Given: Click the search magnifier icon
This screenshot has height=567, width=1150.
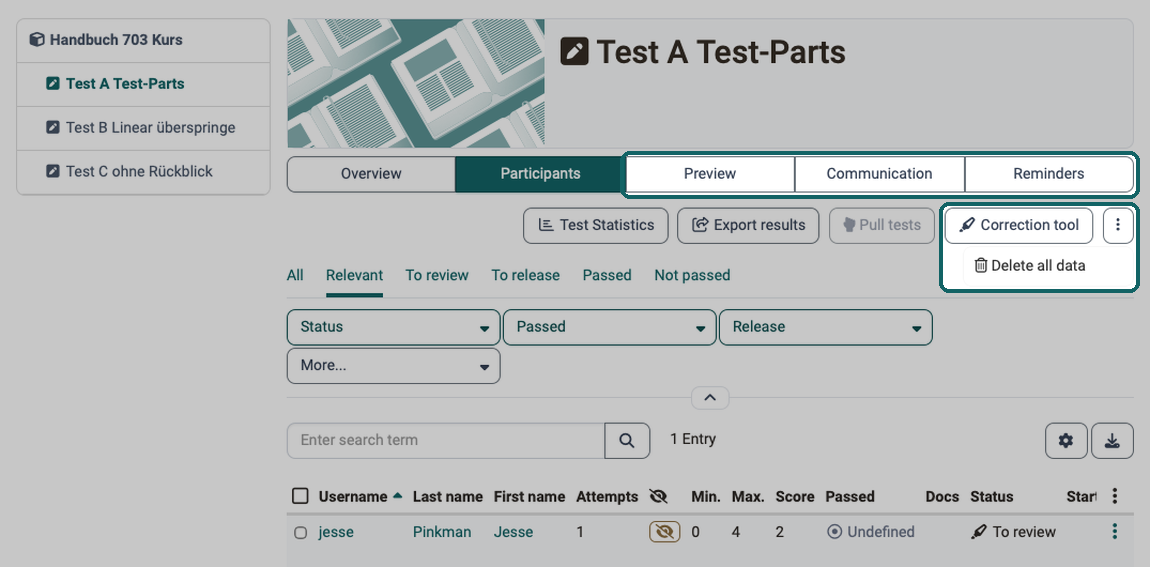Looking at the screenshot, I should (627, 440).
